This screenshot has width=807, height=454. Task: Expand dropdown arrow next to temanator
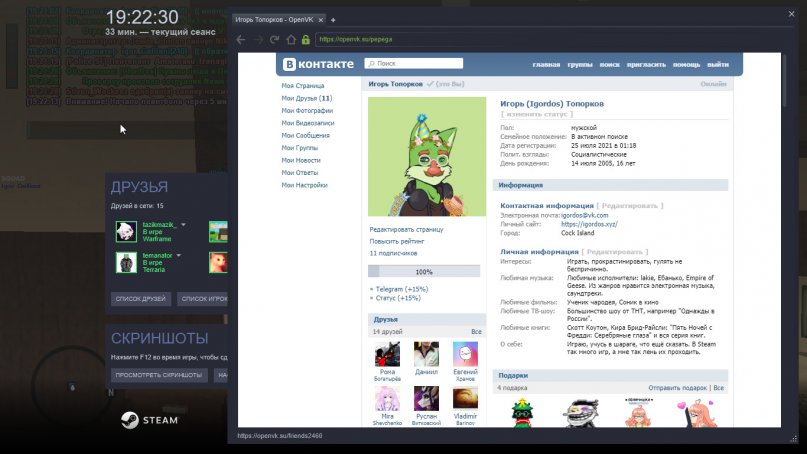pyautogui.click(x=181, y=255)
